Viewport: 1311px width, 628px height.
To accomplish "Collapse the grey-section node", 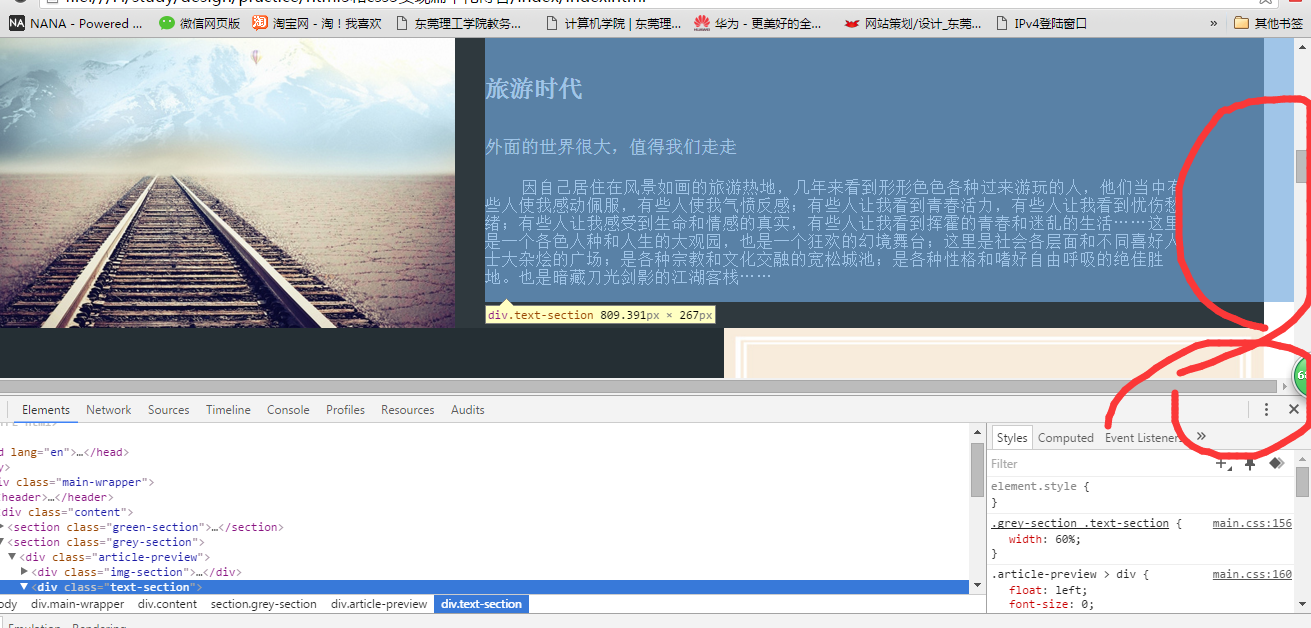I will (x=3, y=542).
